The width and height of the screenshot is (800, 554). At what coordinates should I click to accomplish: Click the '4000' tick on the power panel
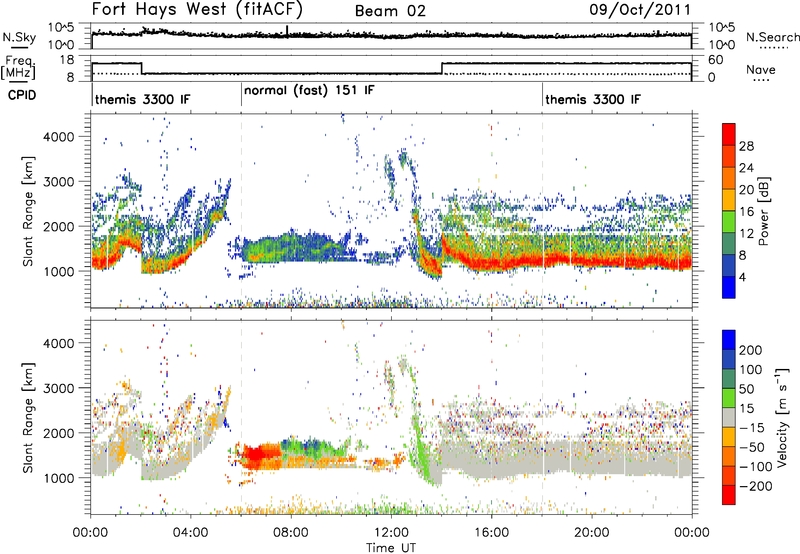click(x=58, y=137)
